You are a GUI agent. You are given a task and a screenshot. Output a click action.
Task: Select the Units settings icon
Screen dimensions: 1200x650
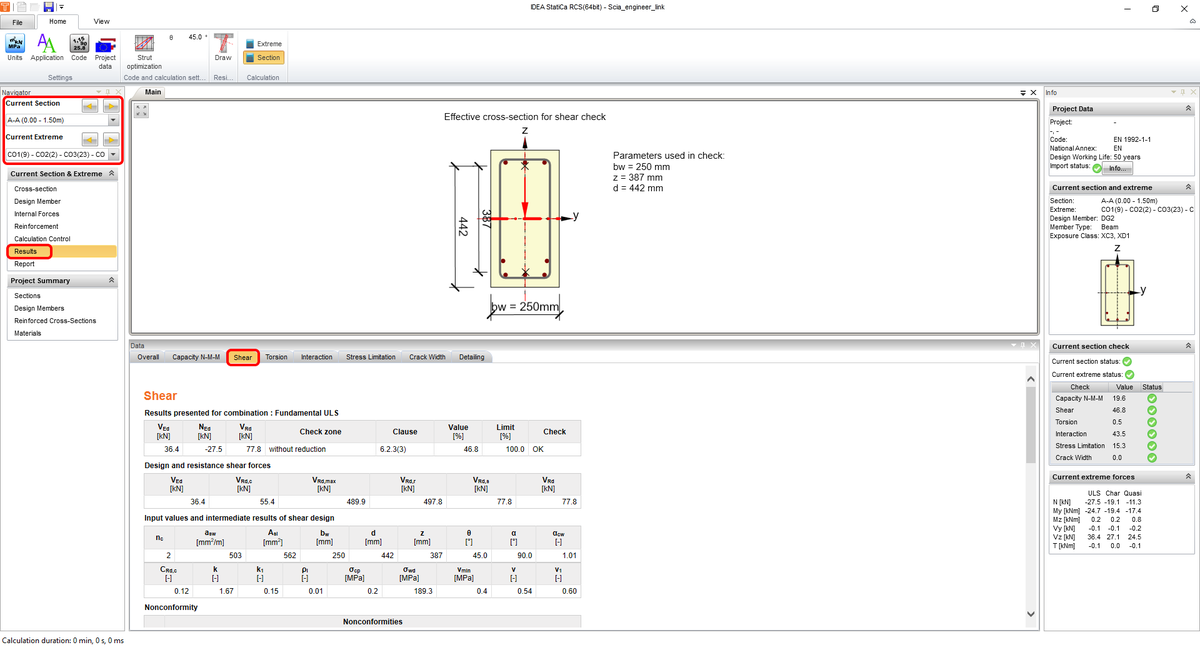click(x=14, y=44)
